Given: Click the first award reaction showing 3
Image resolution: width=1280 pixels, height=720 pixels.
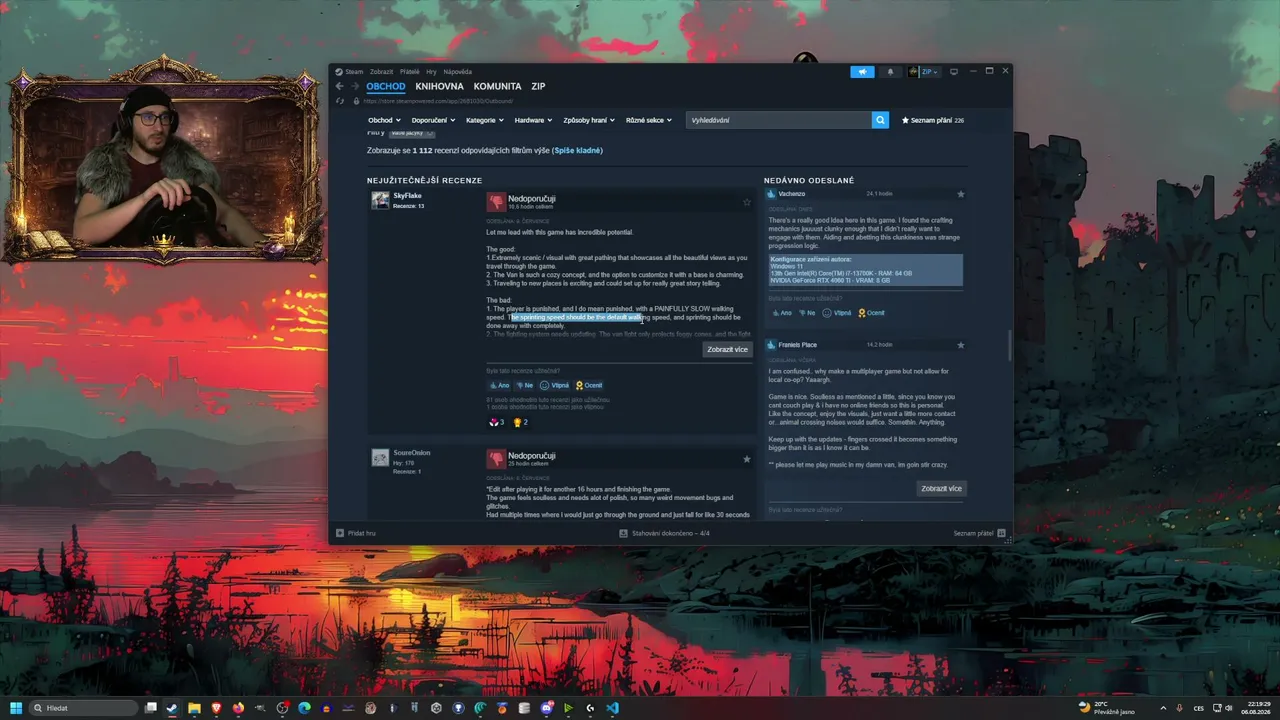Looking at the screenshot, I should click(496, 422).
